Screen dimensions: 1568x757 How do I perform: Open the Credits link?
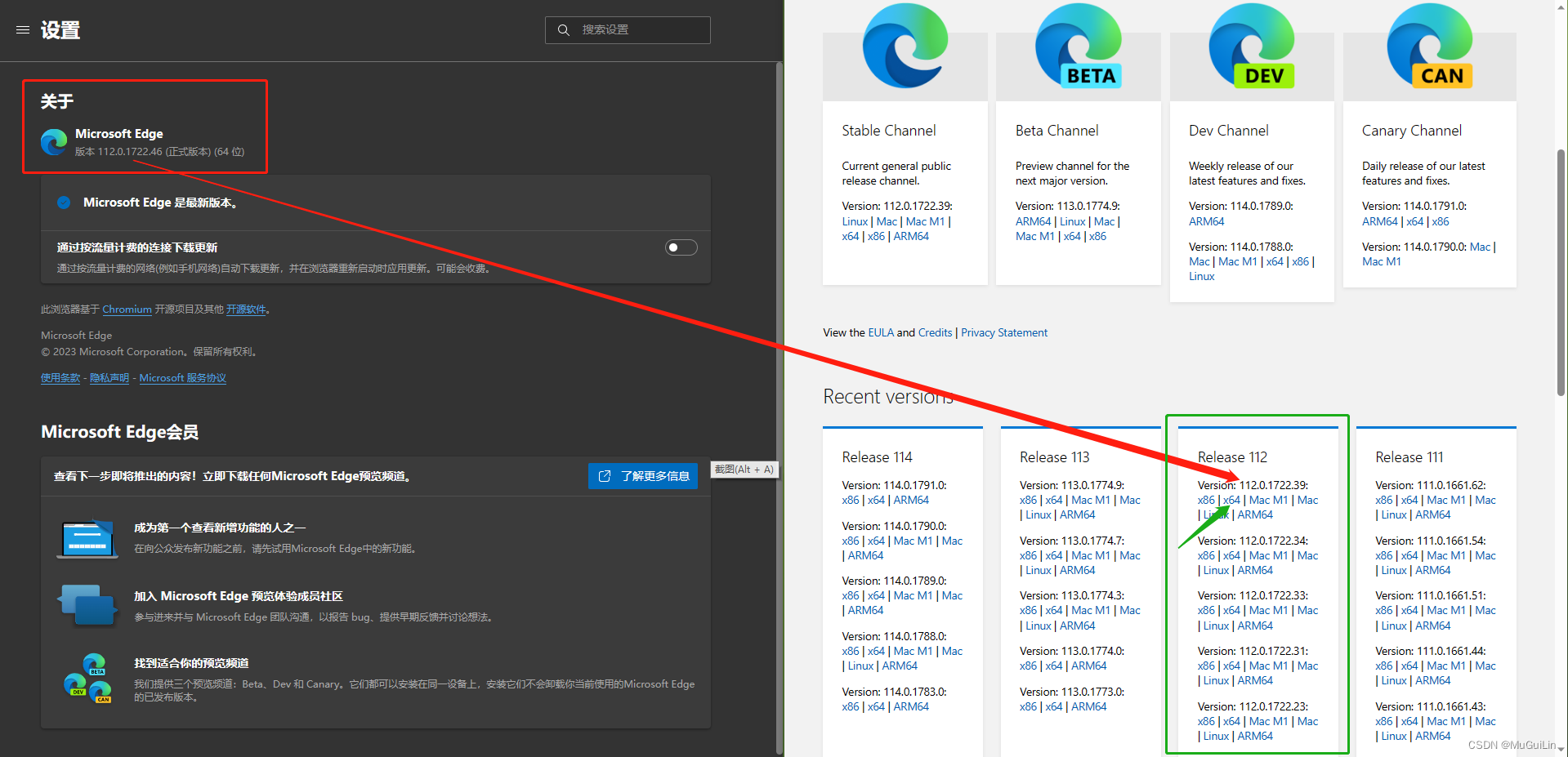(x=935, y=332)
